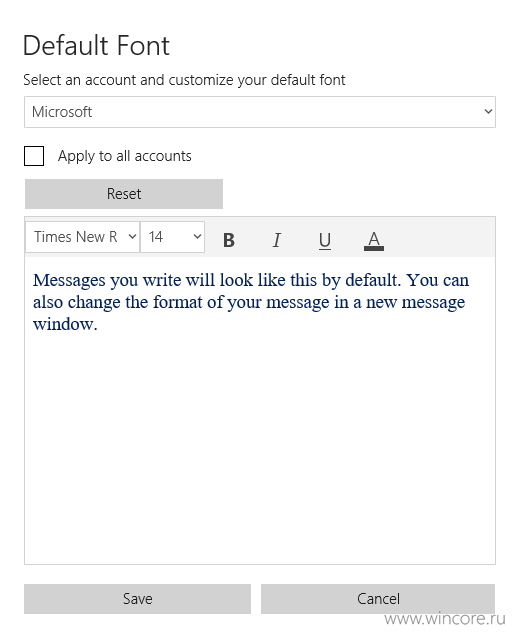Toggle Underline formatting icon
This screenshot has width=518, height=638.
tap(325, 240)
